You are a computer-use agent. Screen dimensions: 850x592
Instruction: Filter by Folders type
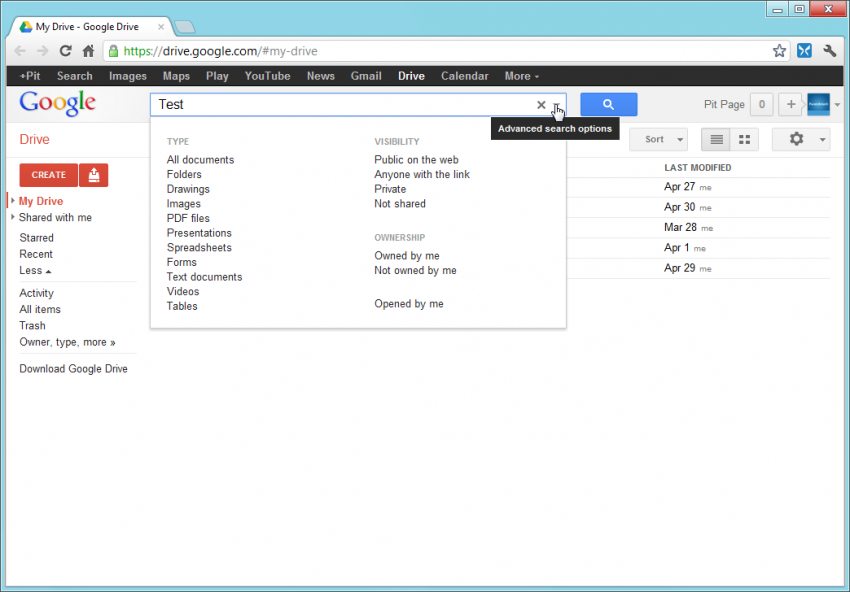point(184,175)
